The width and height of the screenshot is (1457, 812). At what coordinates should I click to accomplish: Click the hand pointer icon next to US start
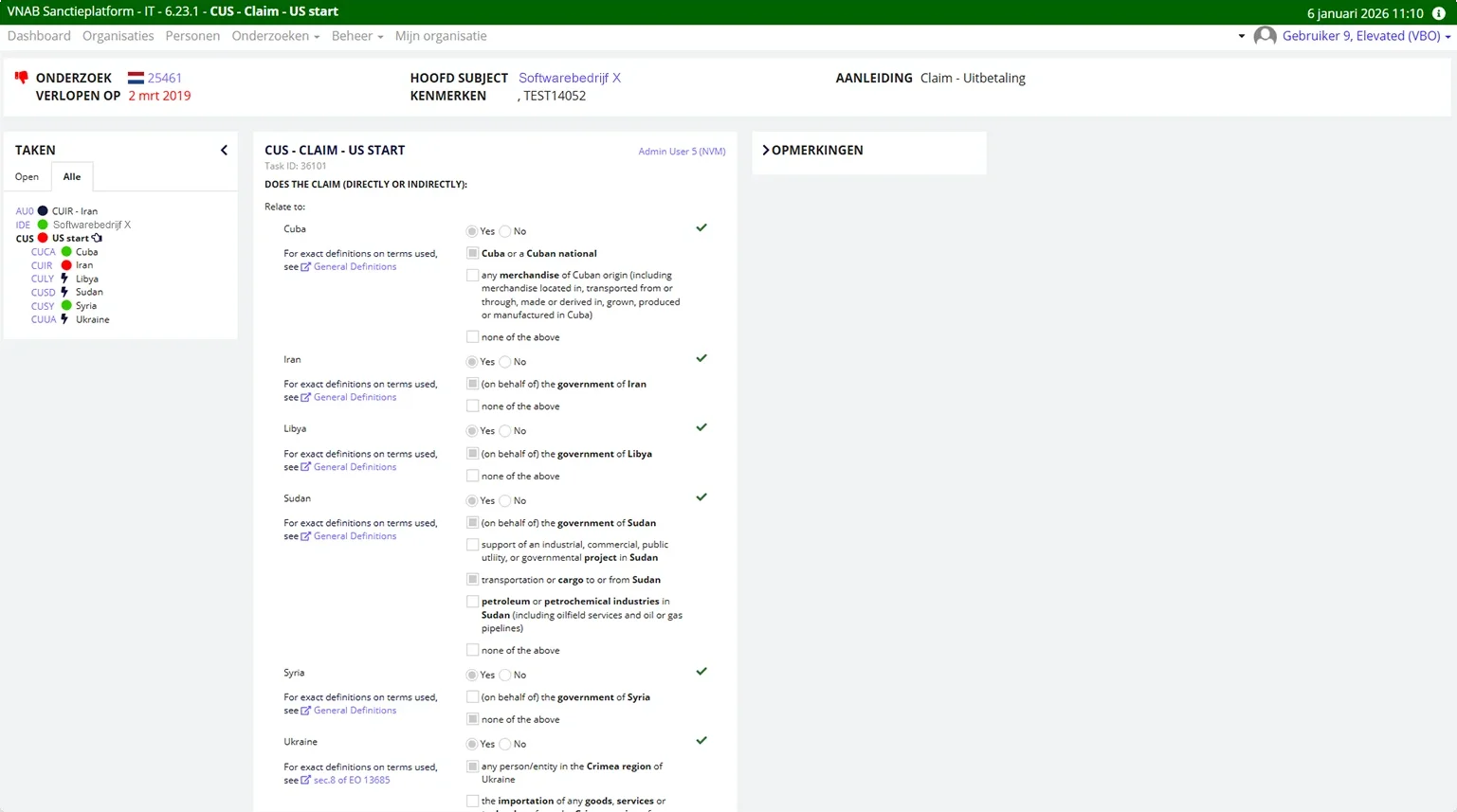point(97,238)
